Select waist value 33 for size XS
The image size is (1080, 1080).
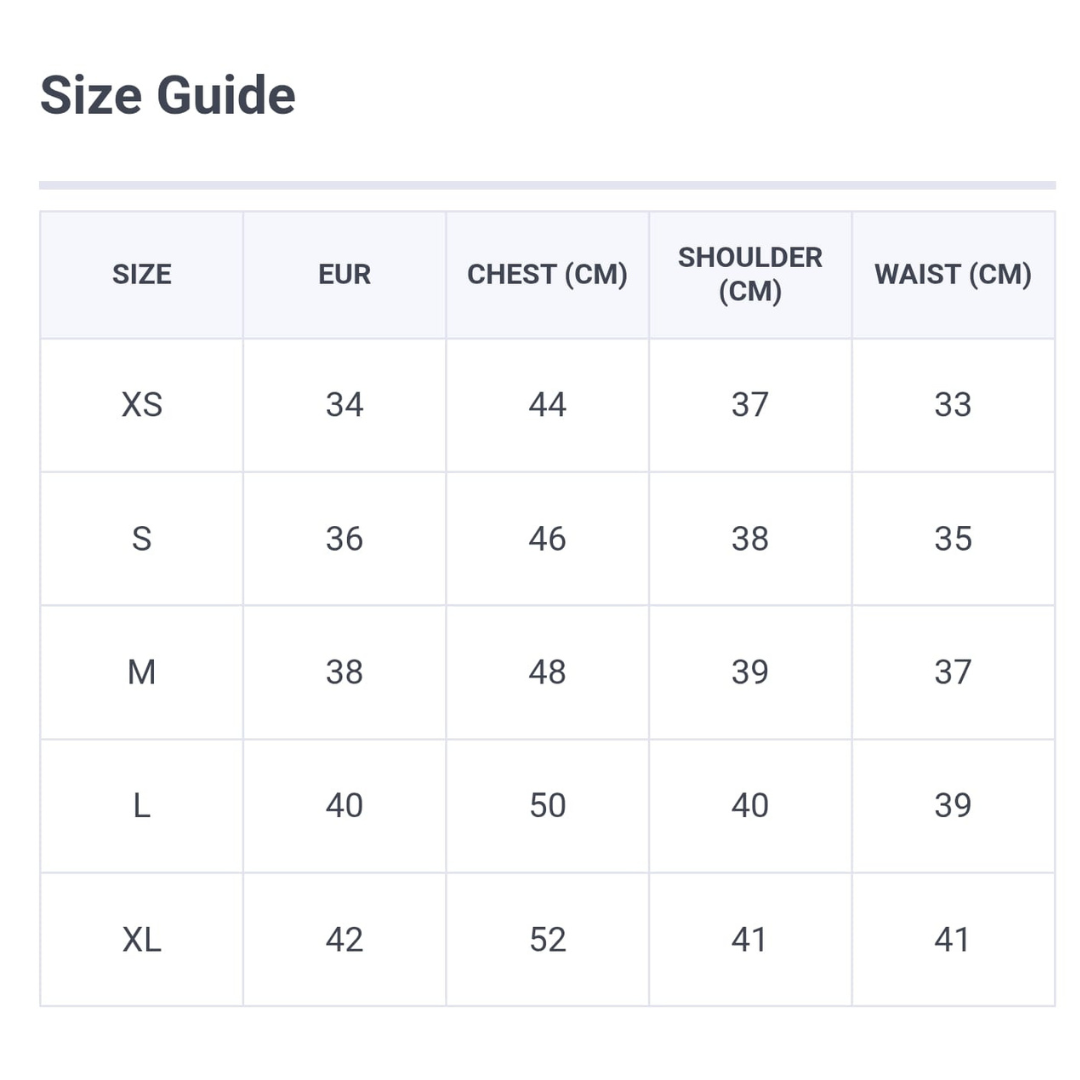pos(952,405)
